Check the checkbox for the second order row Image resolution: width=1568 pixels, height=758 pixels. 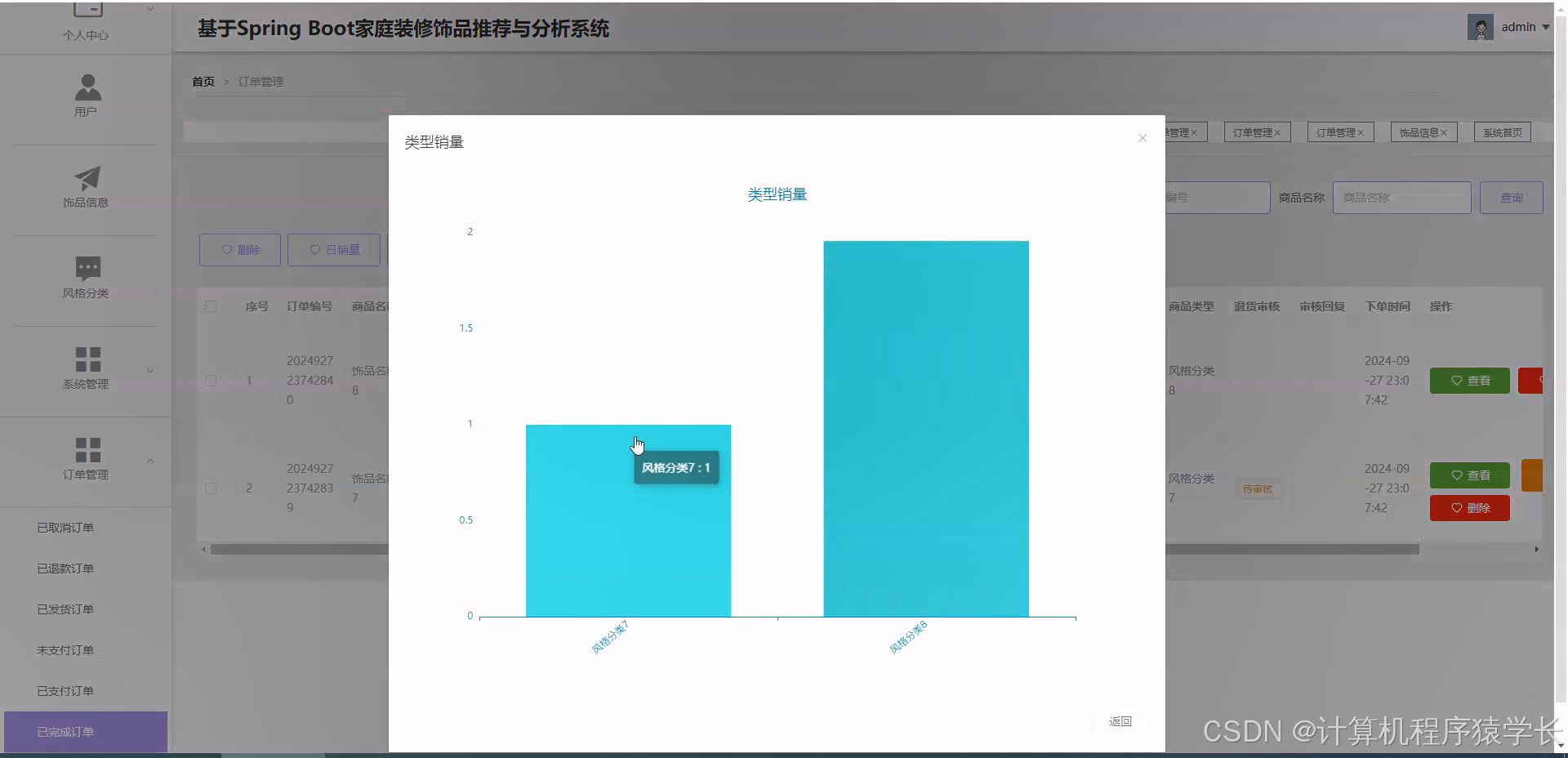(x=211, y=488)
